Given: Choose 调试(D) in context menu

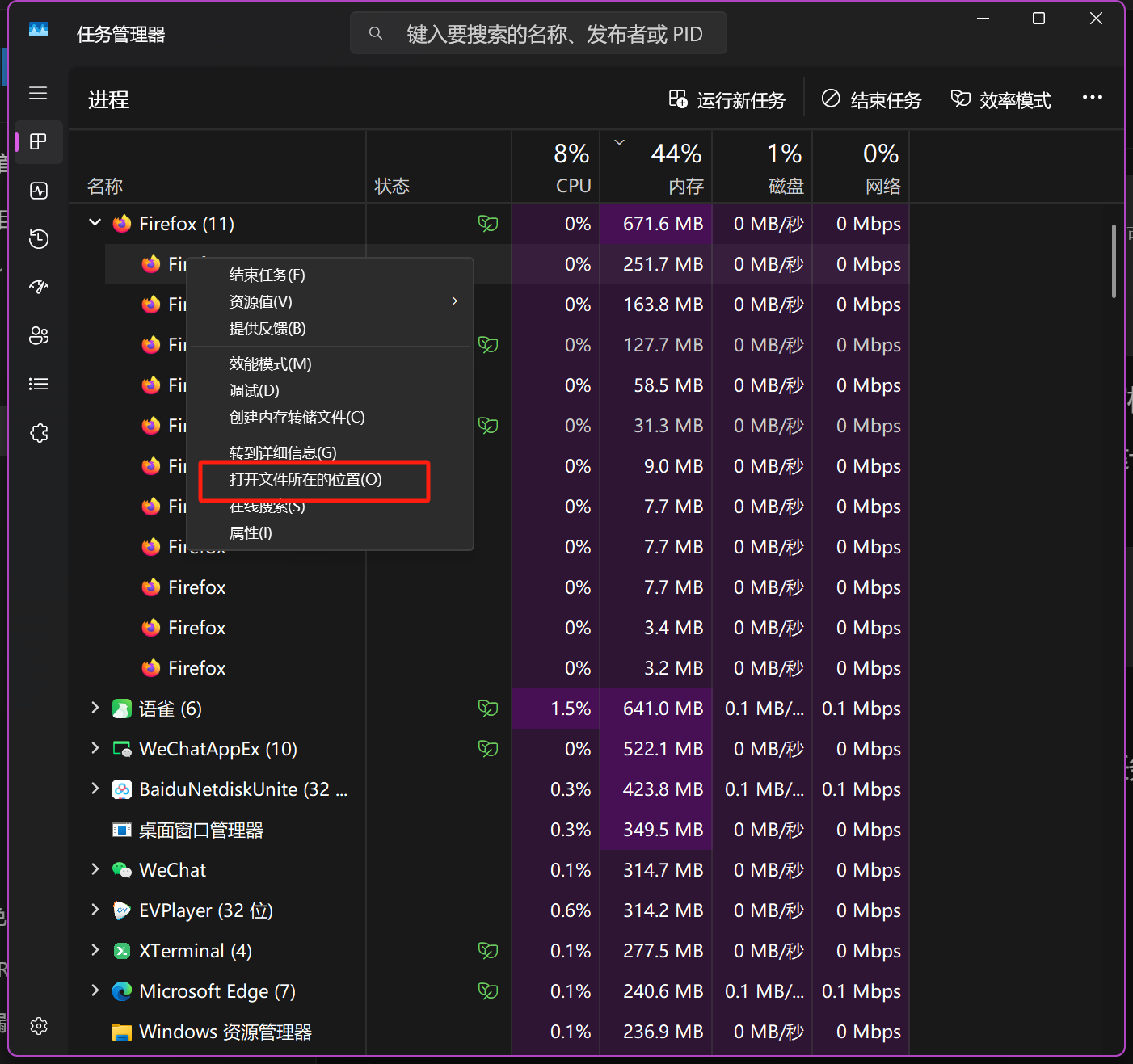Looking at the screenshot, I should pyautogui.click(x=330, y=391).
